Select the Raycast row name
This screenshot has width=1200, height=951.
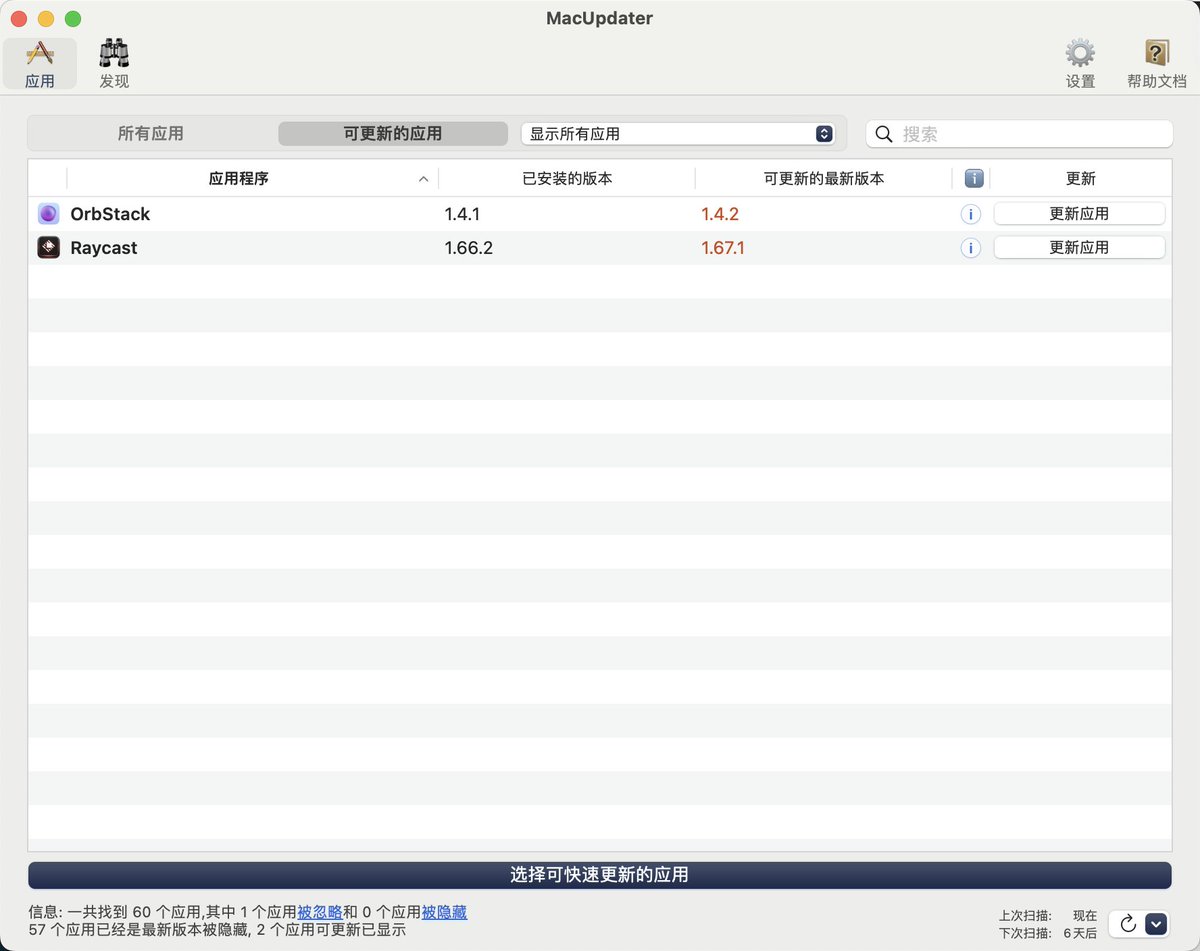point(104,248)
